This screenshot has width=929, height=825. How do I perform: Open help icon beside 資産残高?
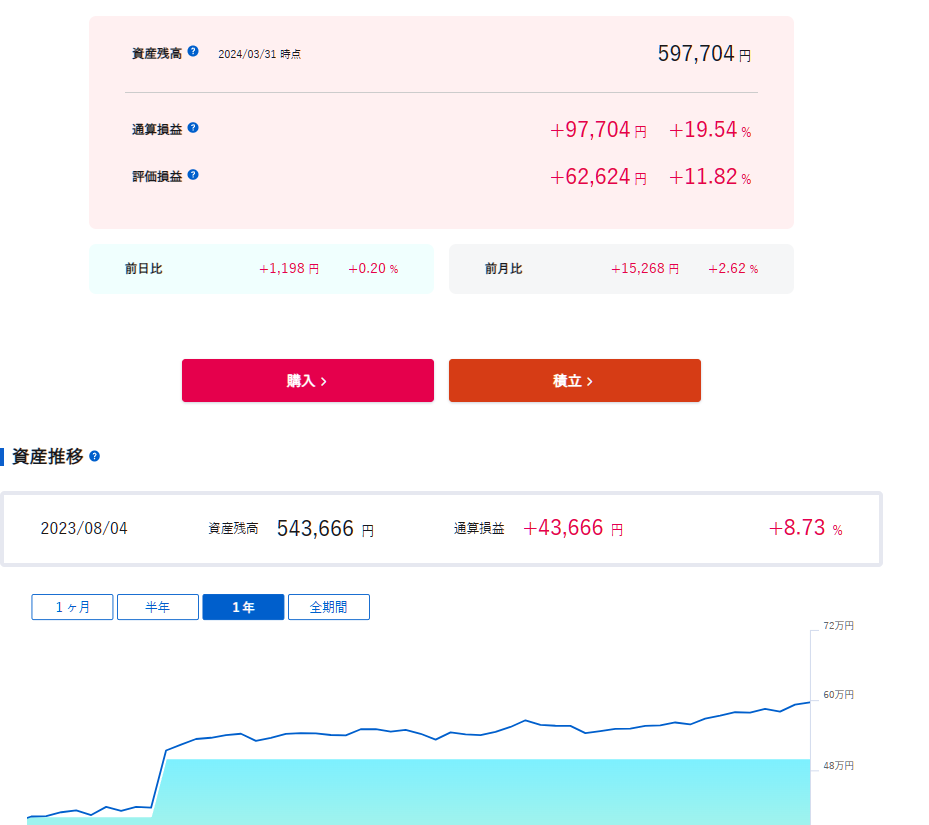[x=193, y=52]
